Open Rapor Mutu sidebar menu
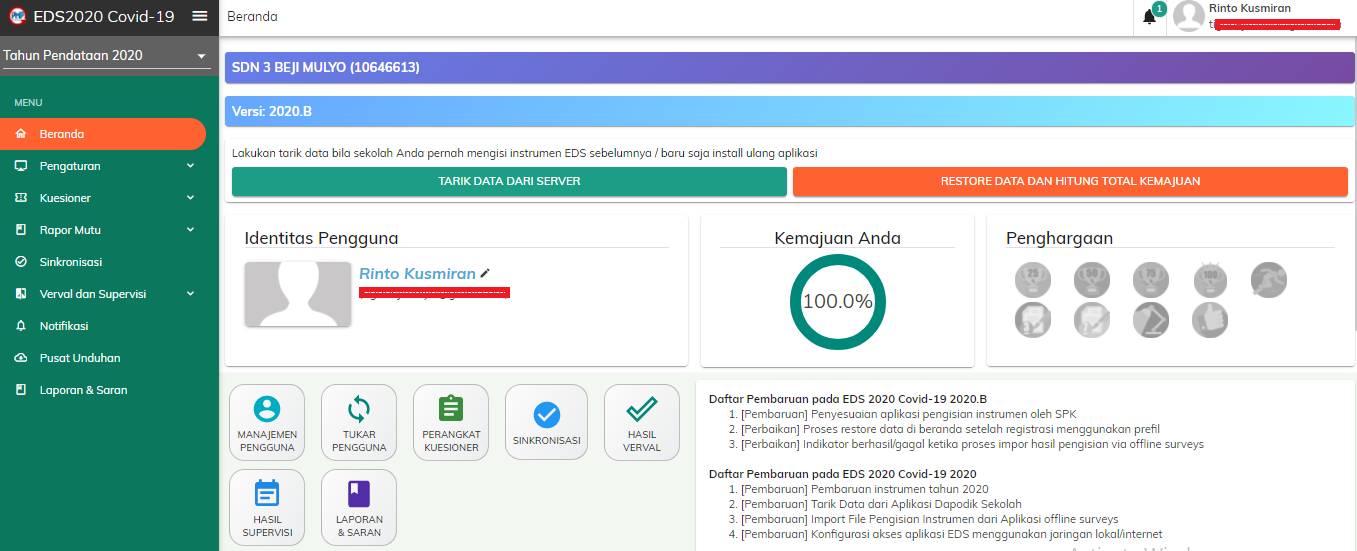 pos(103,230)
